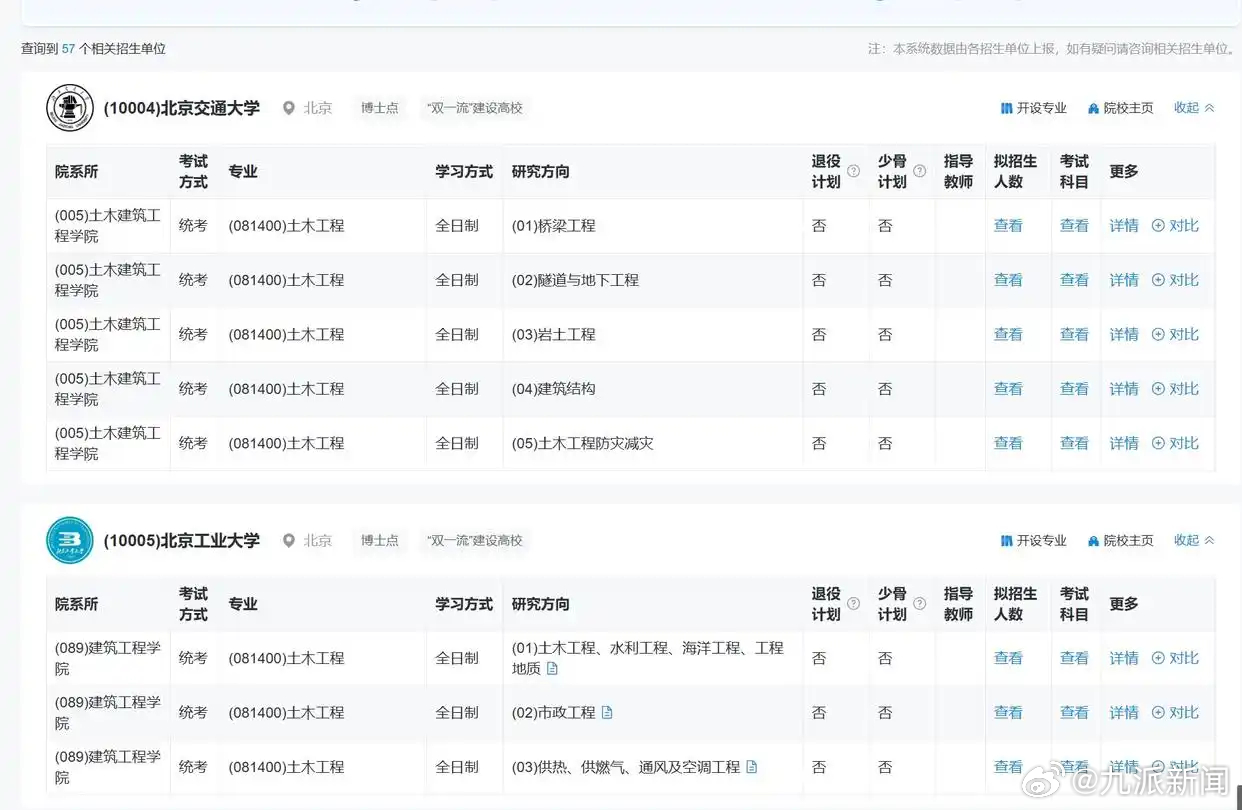Open 开设专业 for 北京交通大学
This screenshot has width=1242, height=810.
pyautogui.click(x=1033, y=108)
